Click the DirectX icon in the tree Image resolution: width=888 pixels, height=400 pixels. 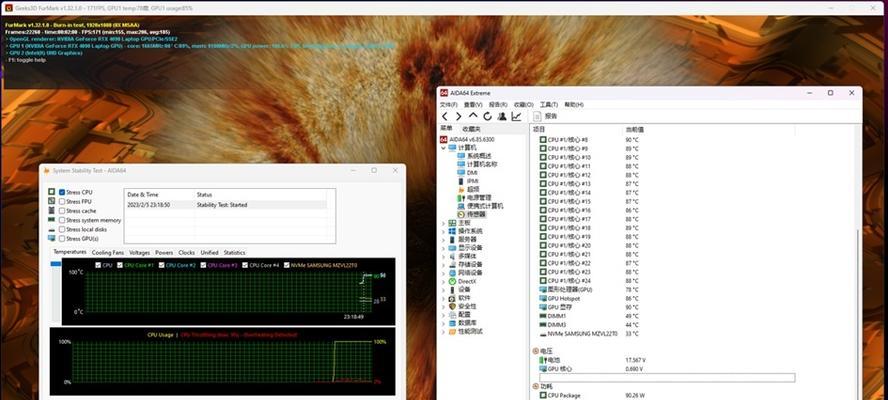pos(452,282)
